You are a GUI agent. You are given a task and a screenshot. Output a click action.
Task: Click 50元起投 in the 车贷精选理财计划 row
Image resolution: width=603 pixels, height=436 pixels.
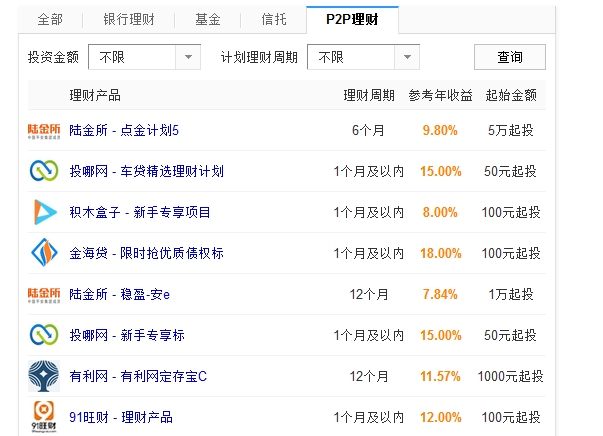pyautogui.click(x=510, y=171)
